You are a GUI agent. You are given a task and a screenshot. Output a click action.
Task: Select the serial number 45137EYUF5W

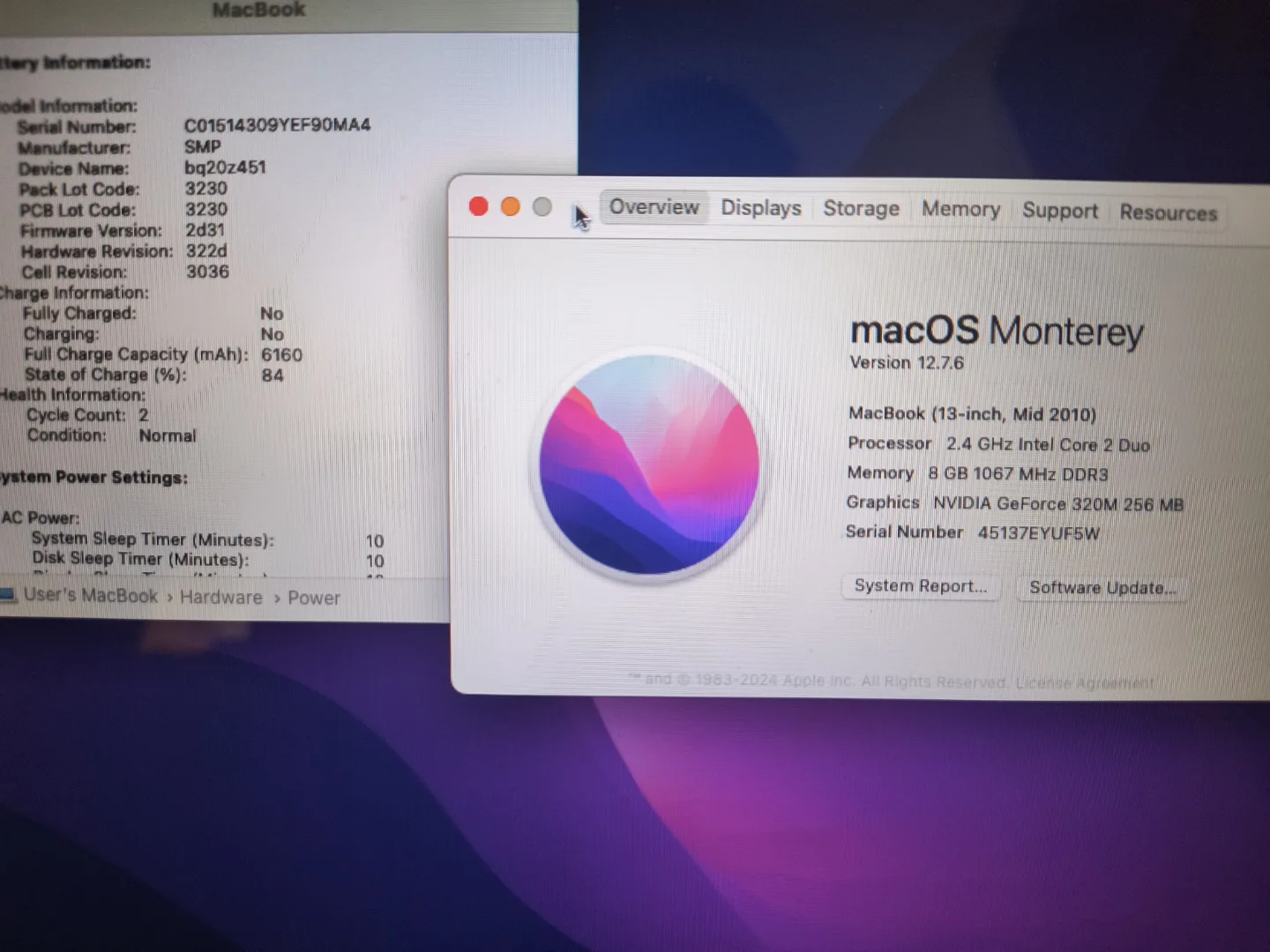click(x=1037, y=532)
